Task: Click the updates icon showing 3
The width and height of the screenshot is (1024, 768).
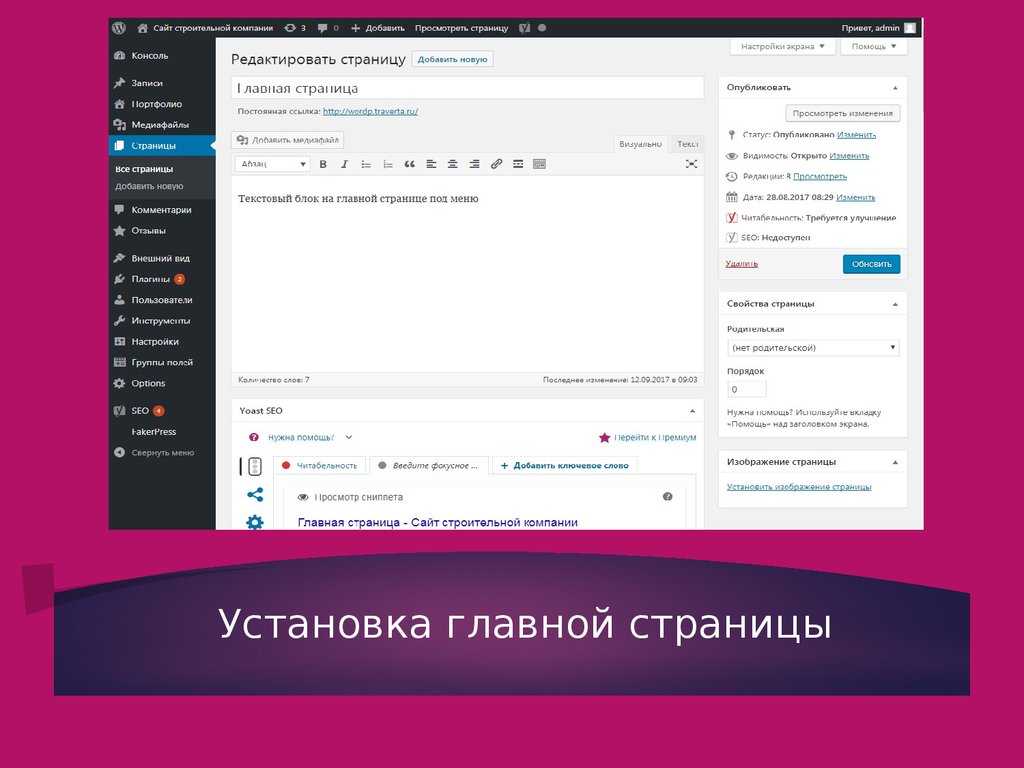Action: [295, 28]
